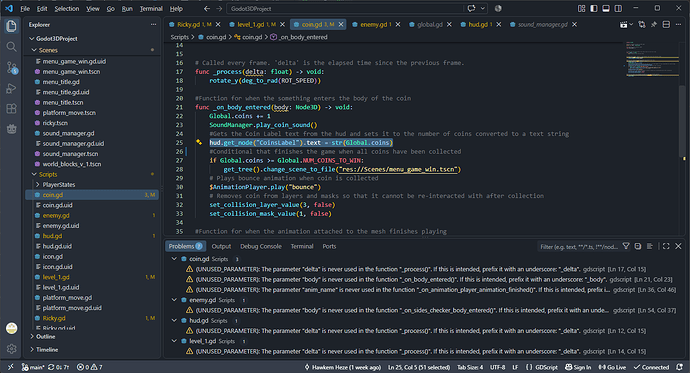Collapse the Scenes folder

click(x=34, y=50)
